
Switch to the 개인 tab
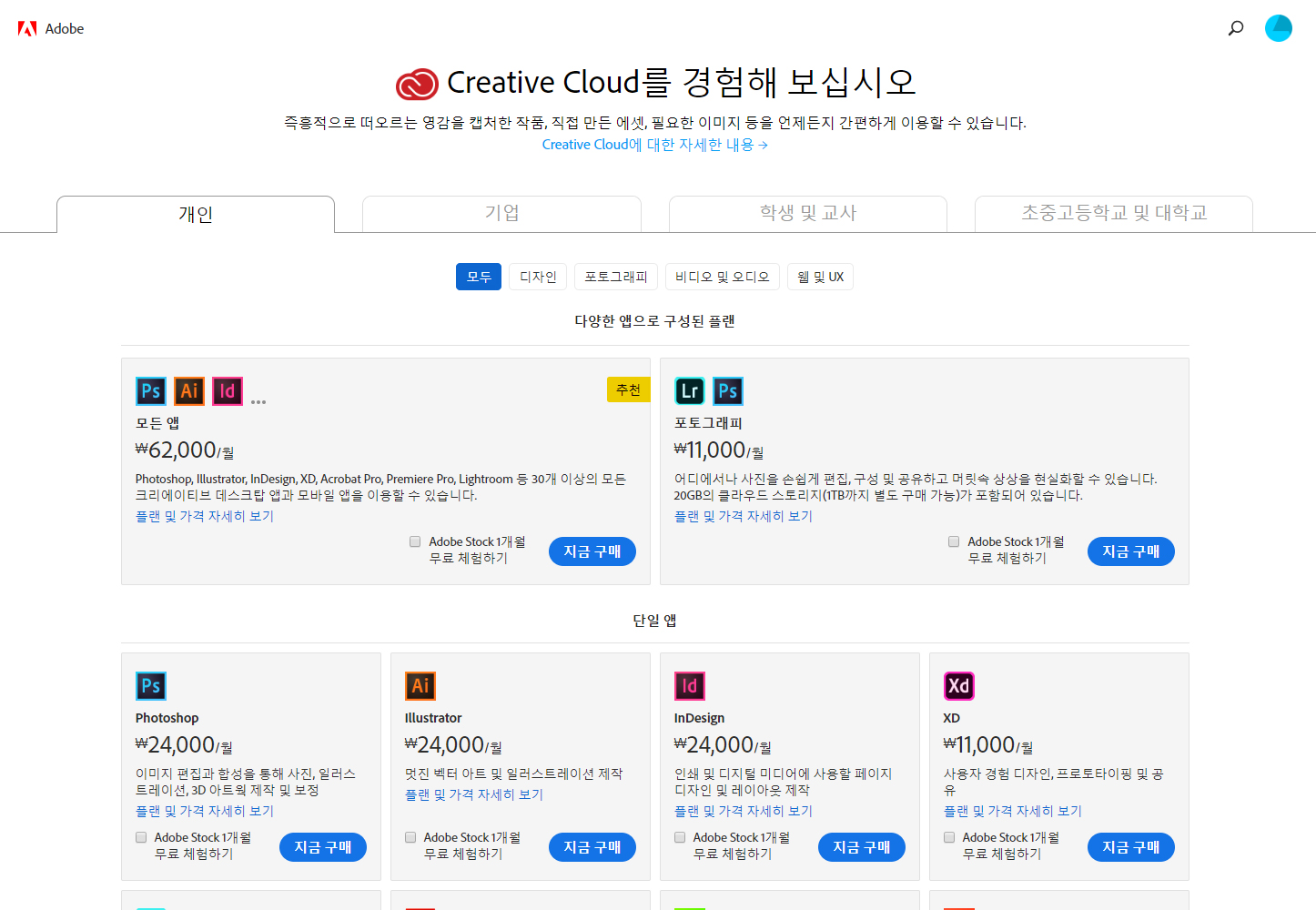tap(196, 215)
